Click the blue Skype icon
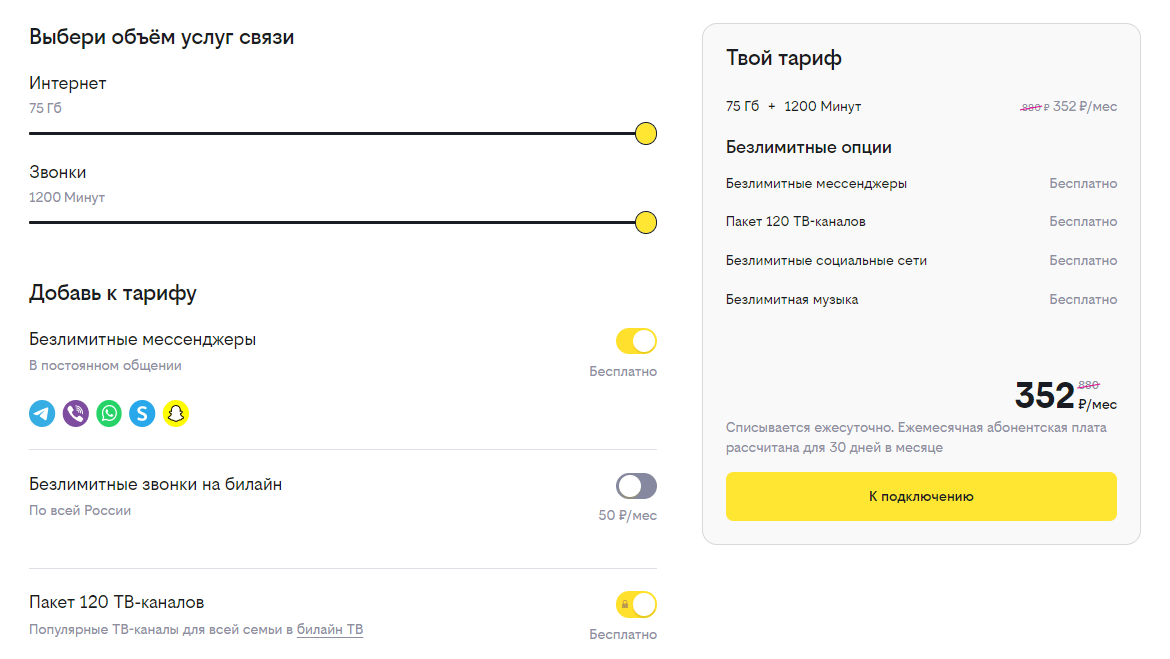The height and width of the screenshot is (659, 1170). (142, 413)
